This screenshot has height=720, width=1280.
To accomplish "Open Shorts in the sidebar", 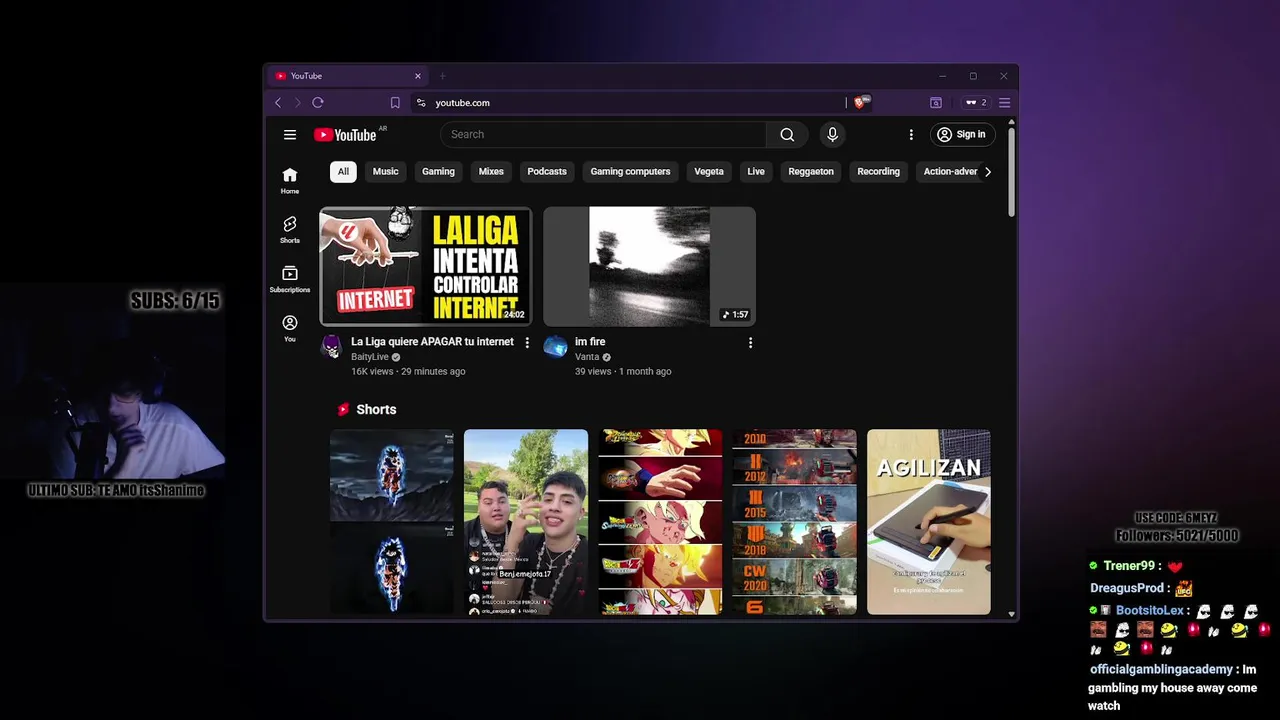I will pos(290,230).
